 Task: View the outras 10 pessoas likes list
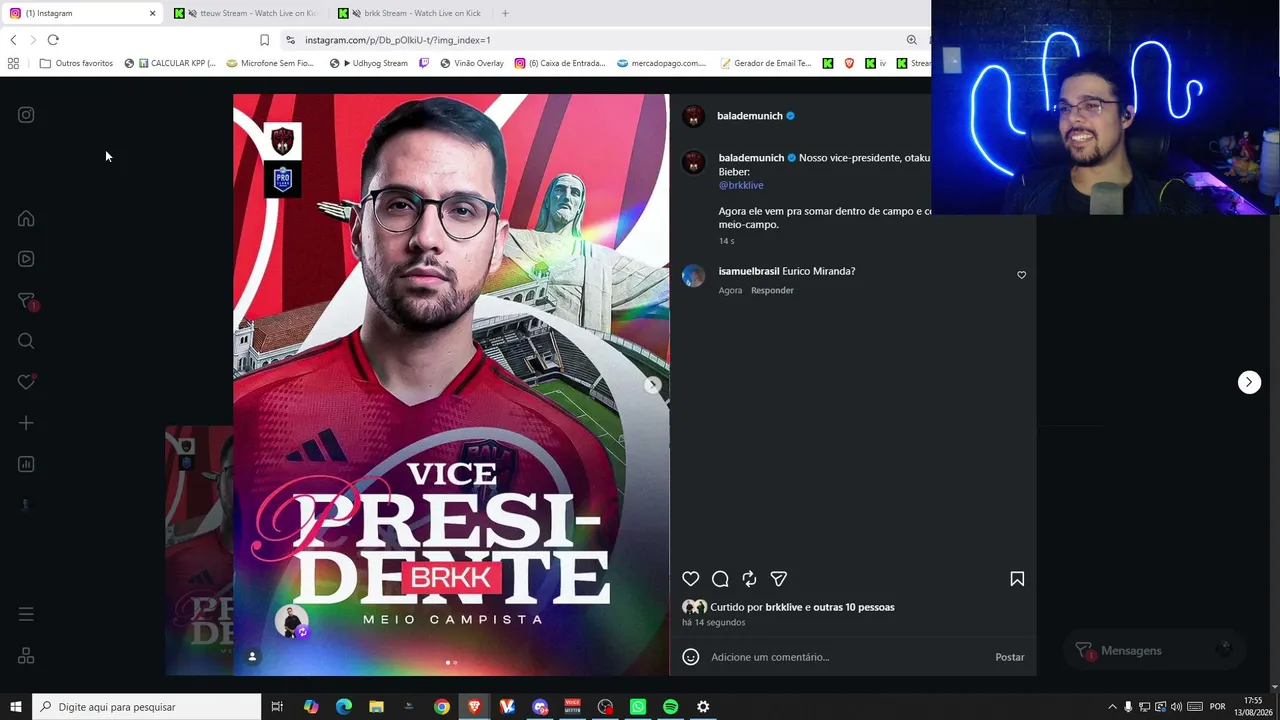(x=854, y=607)
